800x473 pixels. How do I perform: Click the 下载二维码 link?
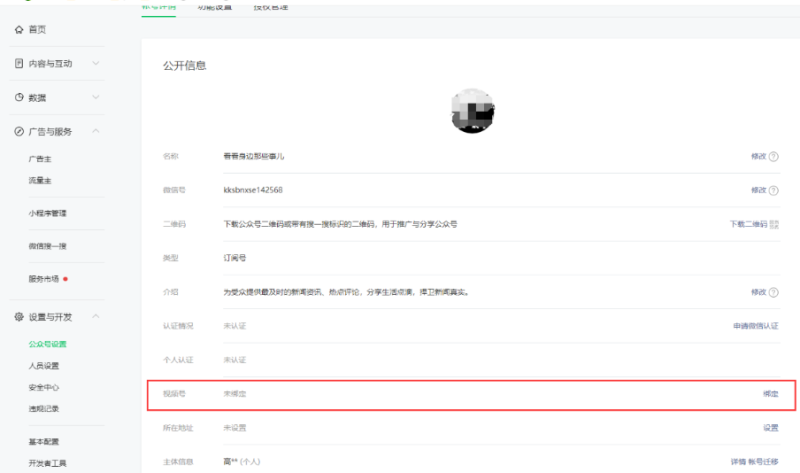pos(748,225)
